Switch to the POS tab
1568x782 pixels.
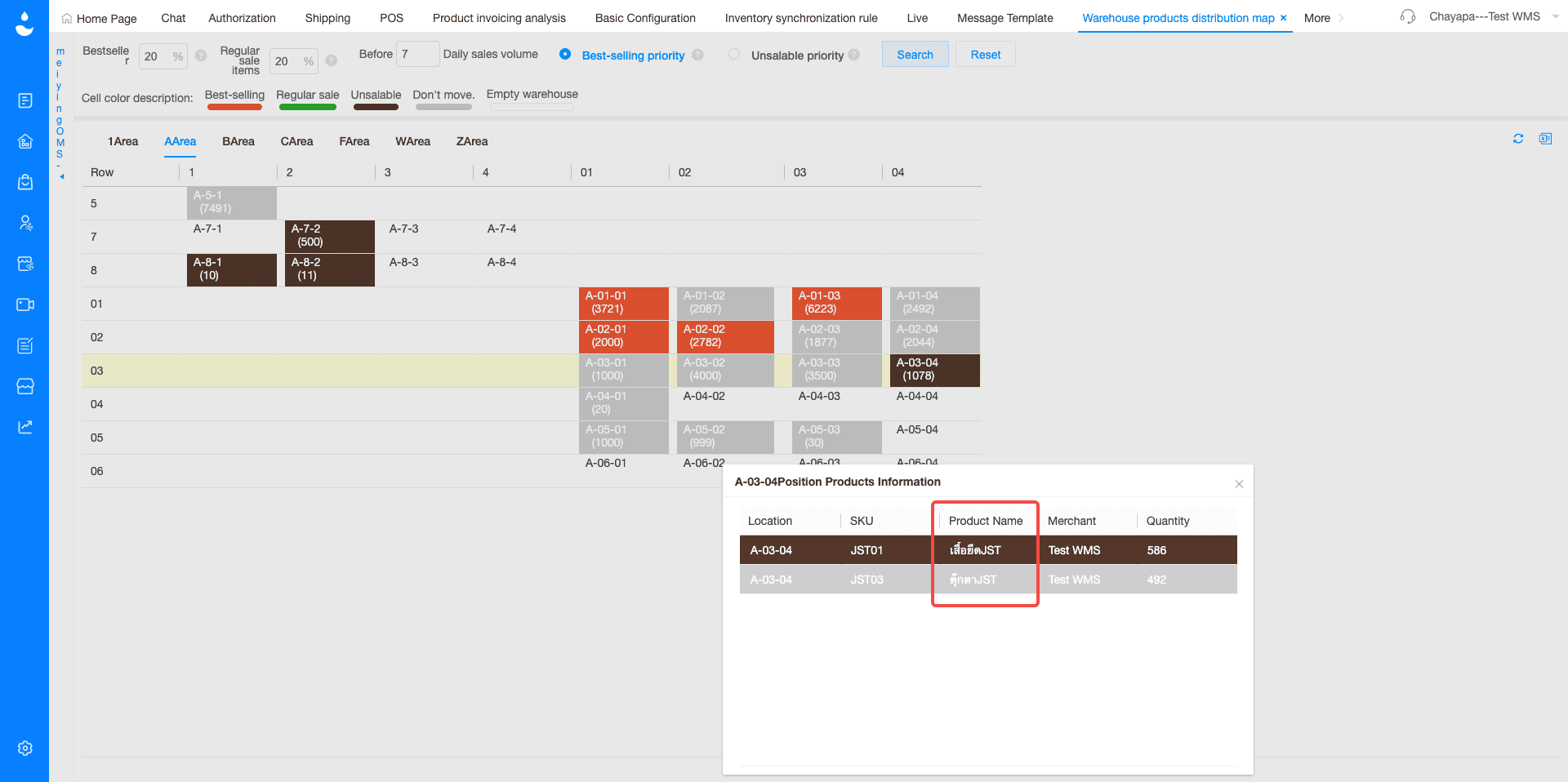(x=391, y=18)
